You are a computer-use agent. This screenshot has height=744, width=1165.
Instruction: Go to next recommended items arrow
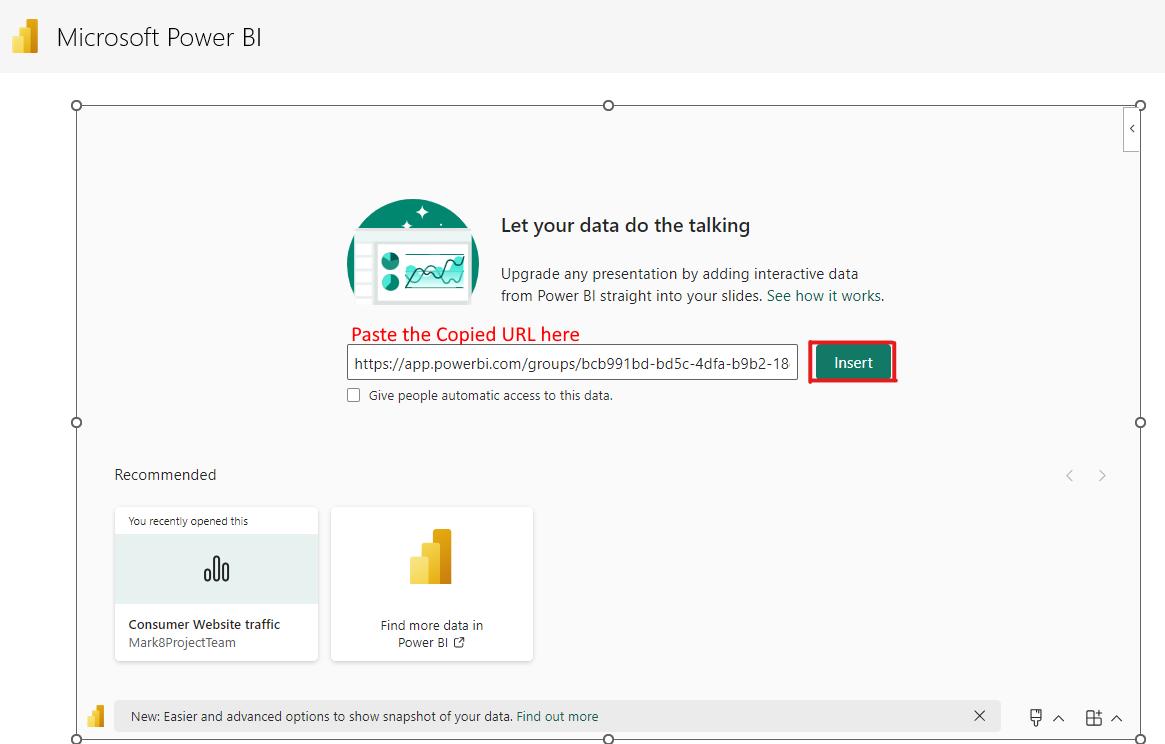1102,476
